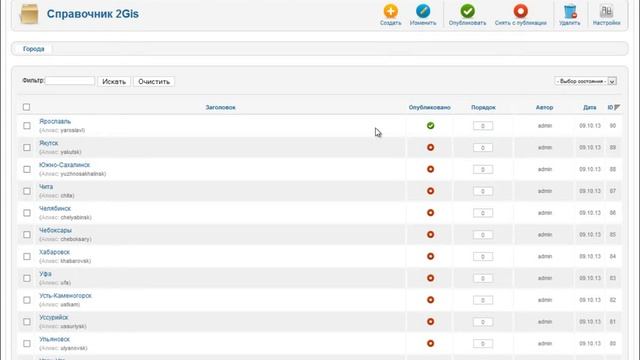Select the Челябинск row checkbox

tap(27, 213)
